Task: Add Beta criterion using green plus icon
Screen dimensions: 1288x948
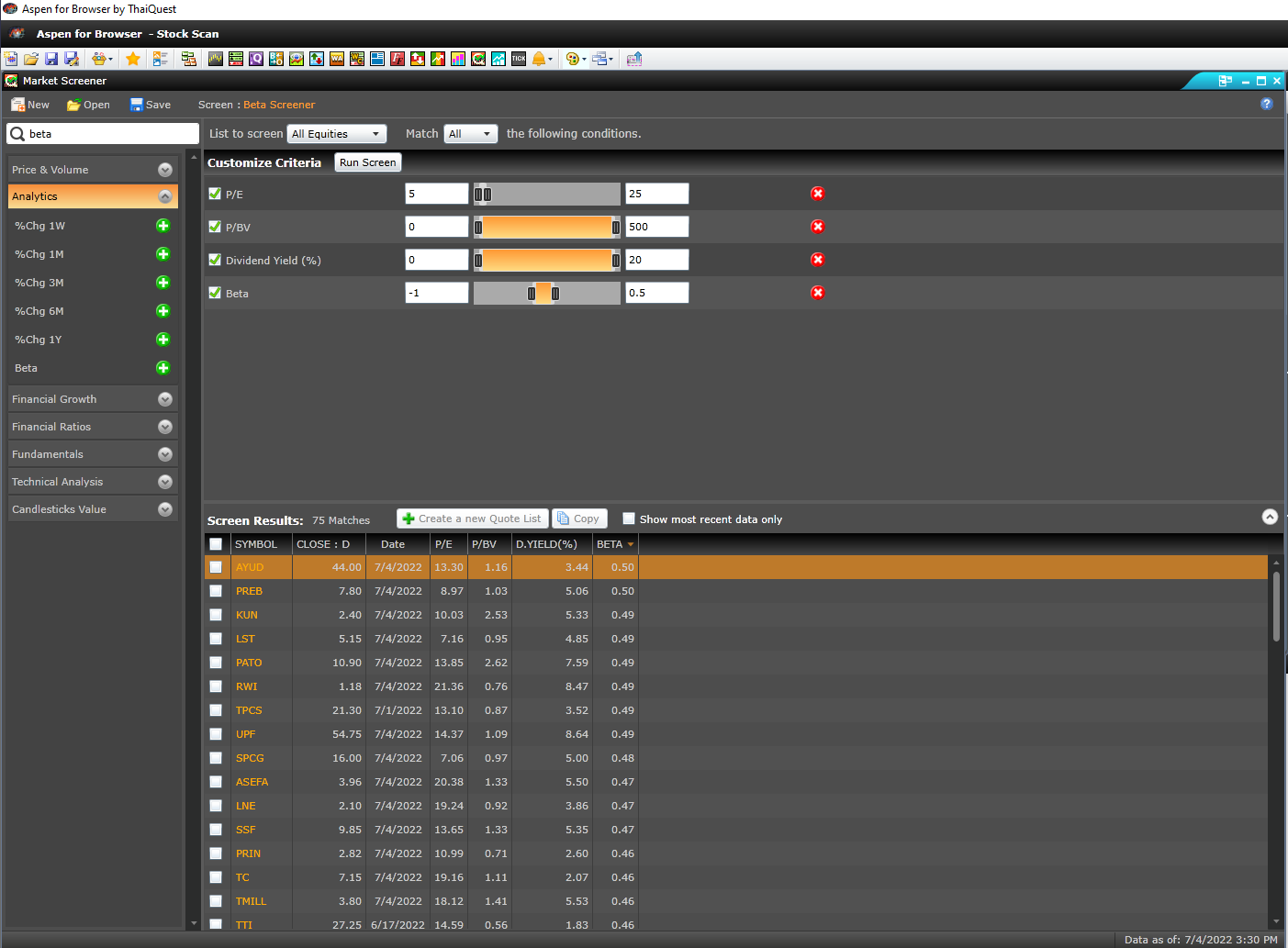Action: 162,368
